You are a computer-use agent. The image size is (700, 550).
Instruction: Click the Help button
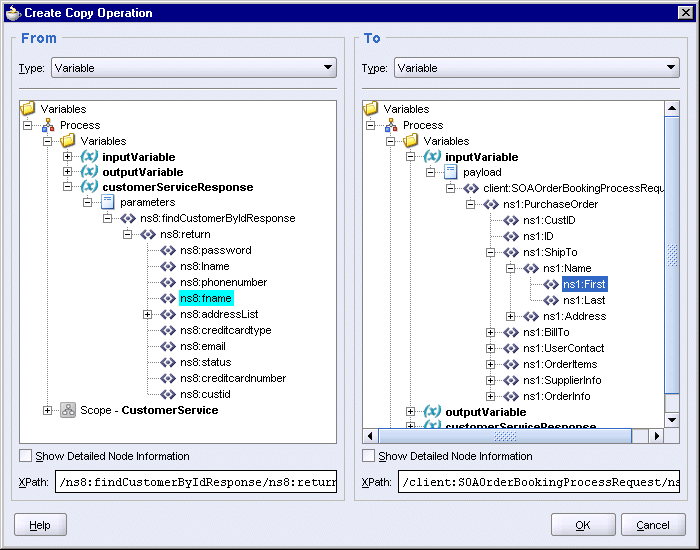[40, 525]
